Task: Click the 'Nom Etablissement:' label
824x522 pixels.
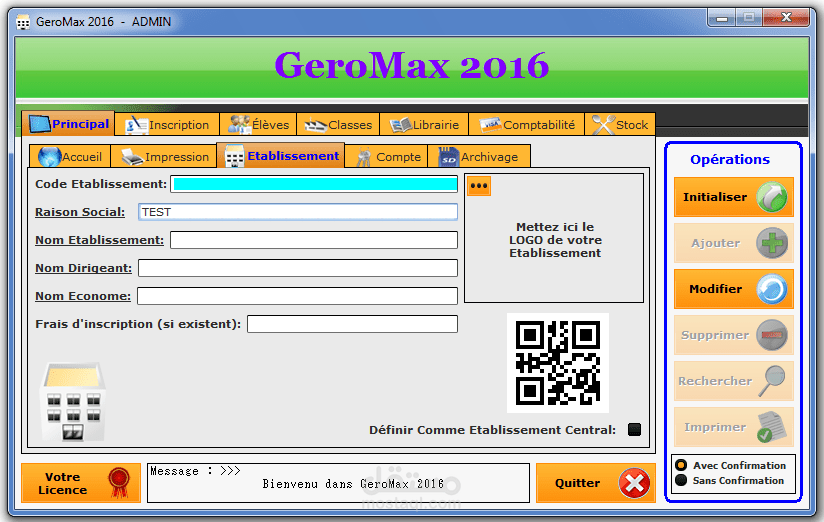Action: (x=99, y=240)
